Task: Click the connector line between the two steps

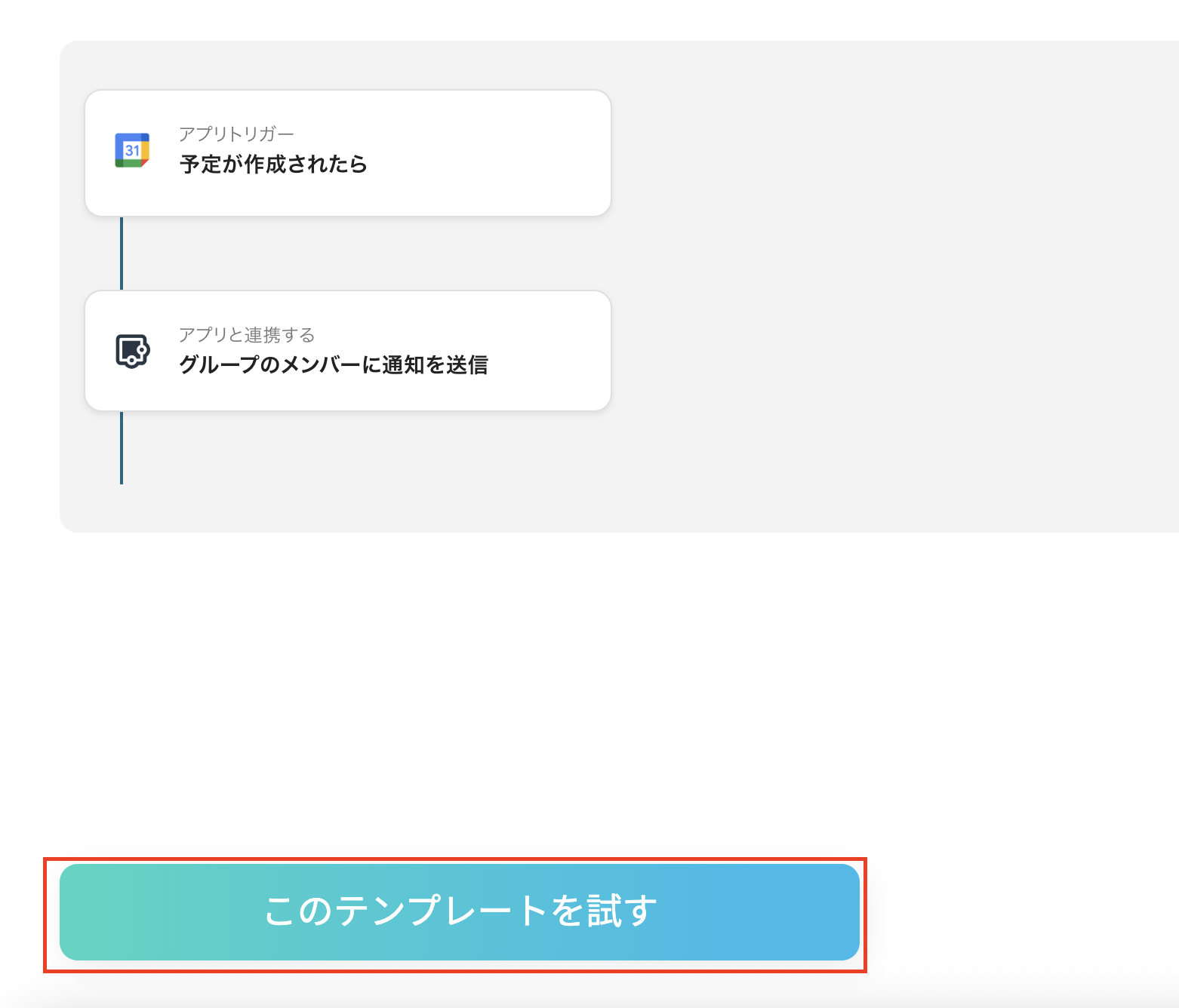Action: 122,254
